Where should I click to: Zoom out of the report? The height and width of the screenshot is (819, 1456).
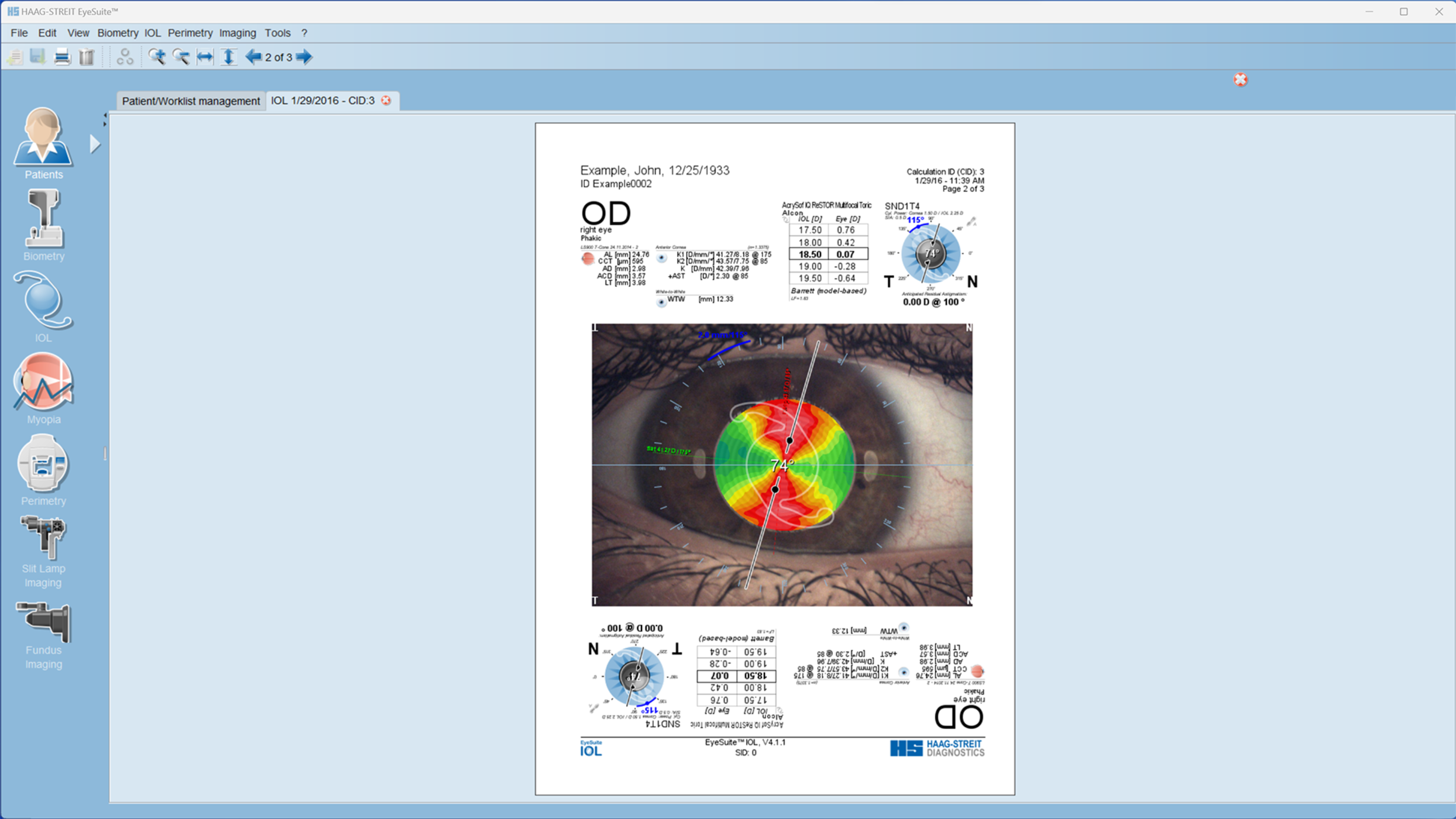181,57
